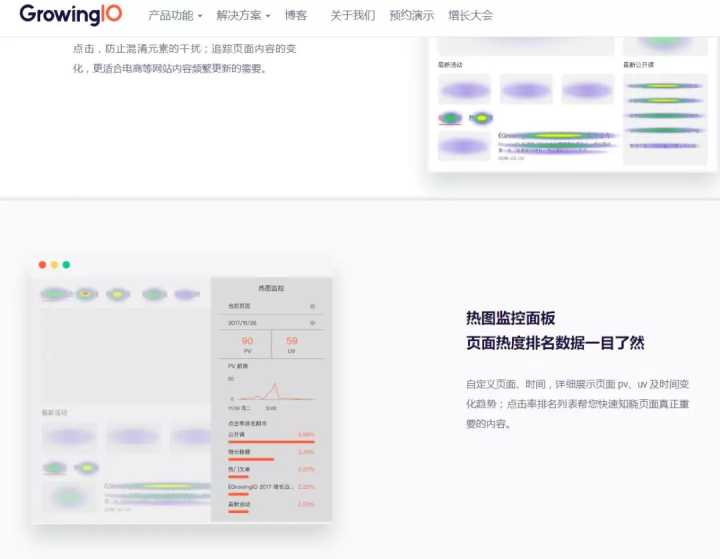Click the 热图监控面板 heading

(x=510, y=318)
